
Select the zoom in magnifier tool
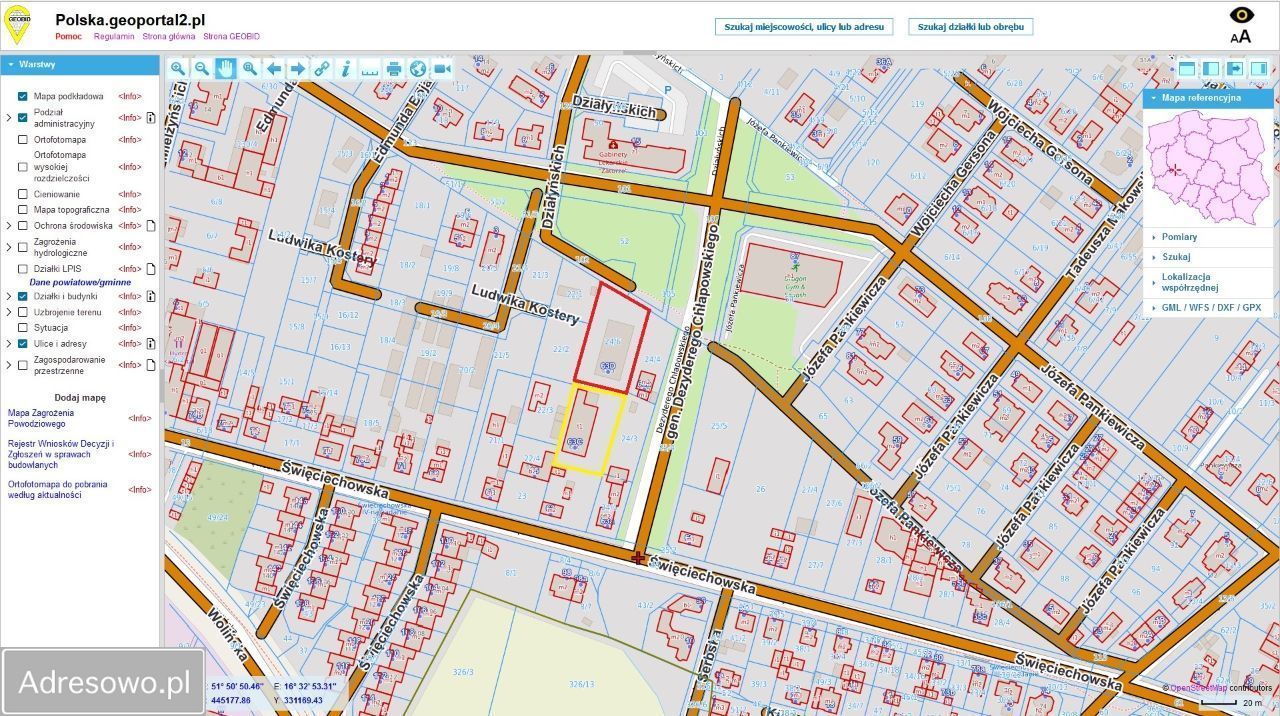point(178,69)
